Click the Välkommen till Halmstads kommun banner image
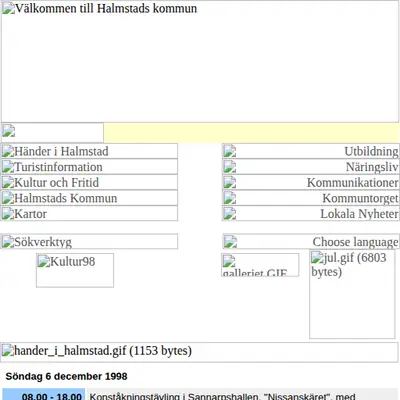 pos(200,62)
